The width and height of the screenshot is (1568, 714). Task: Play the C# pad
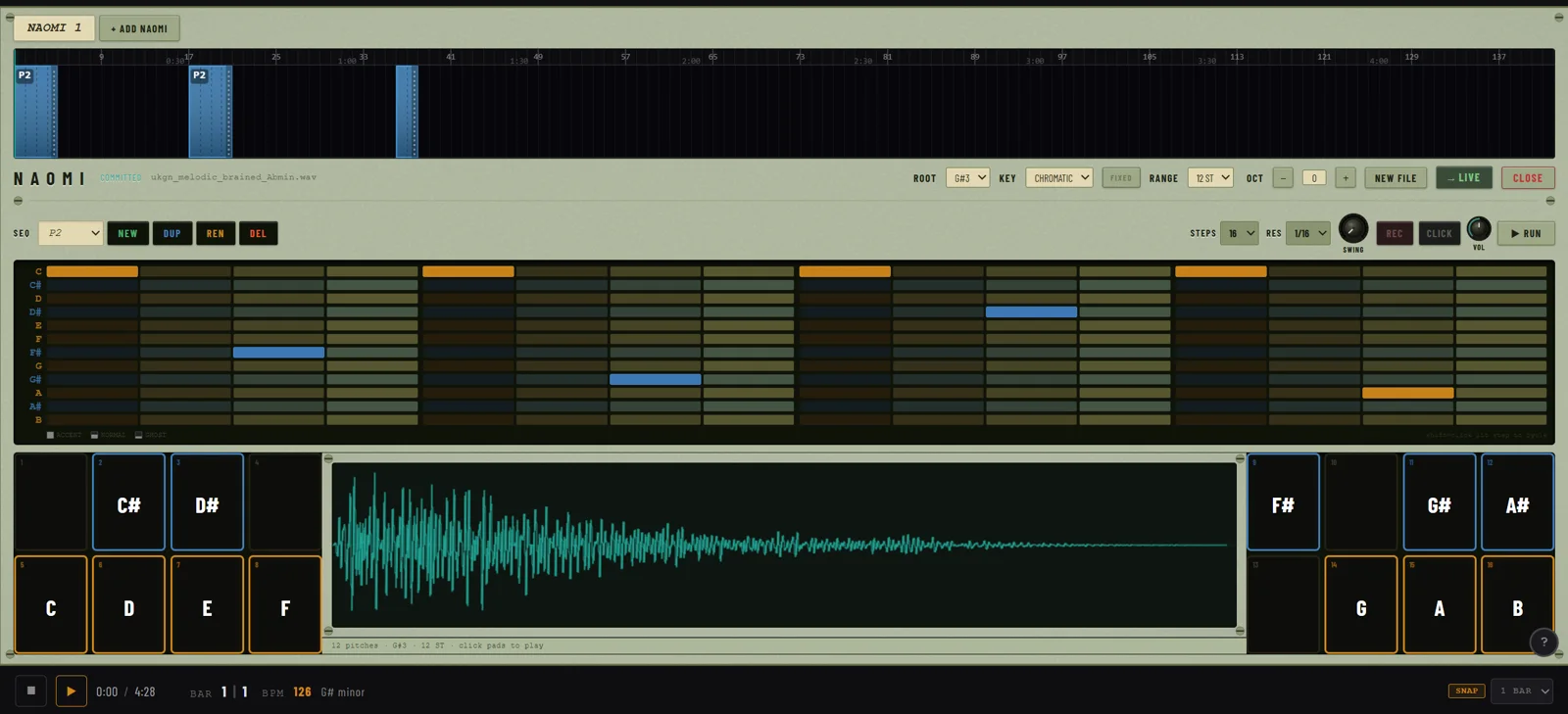[128, 501]
